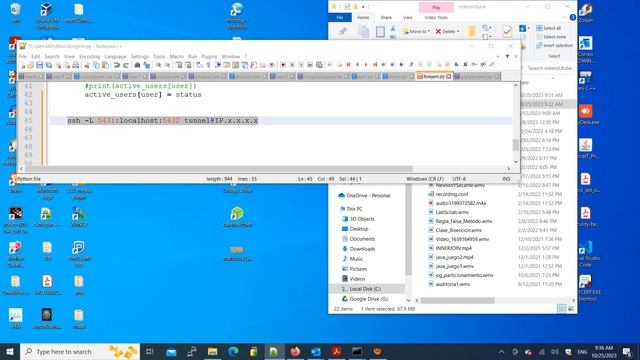
Task: Select the Video Tools tab in Explorer
Action: pyautogui.click(x=436, y=18)
